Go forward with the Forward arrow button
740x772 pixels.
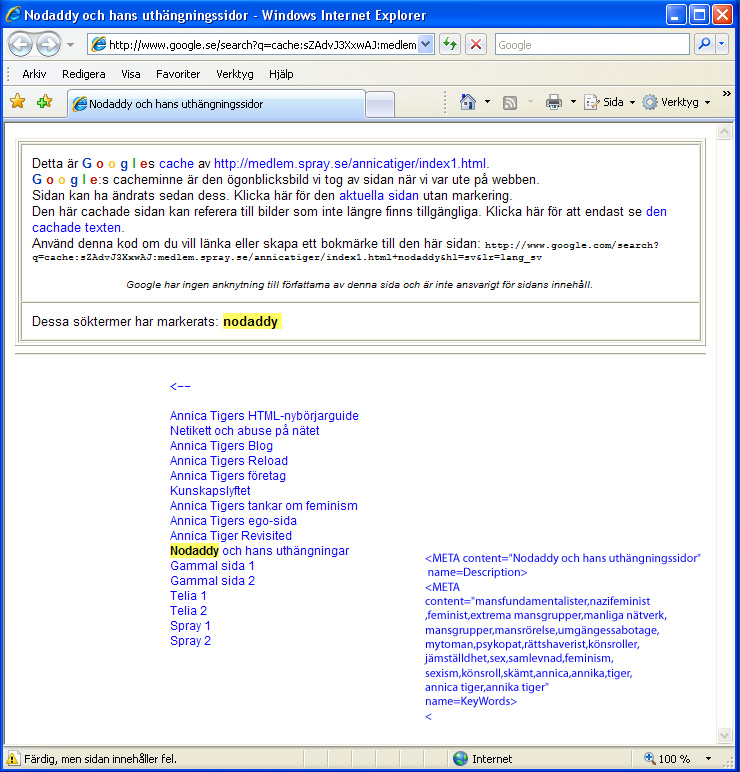[48, 45]
